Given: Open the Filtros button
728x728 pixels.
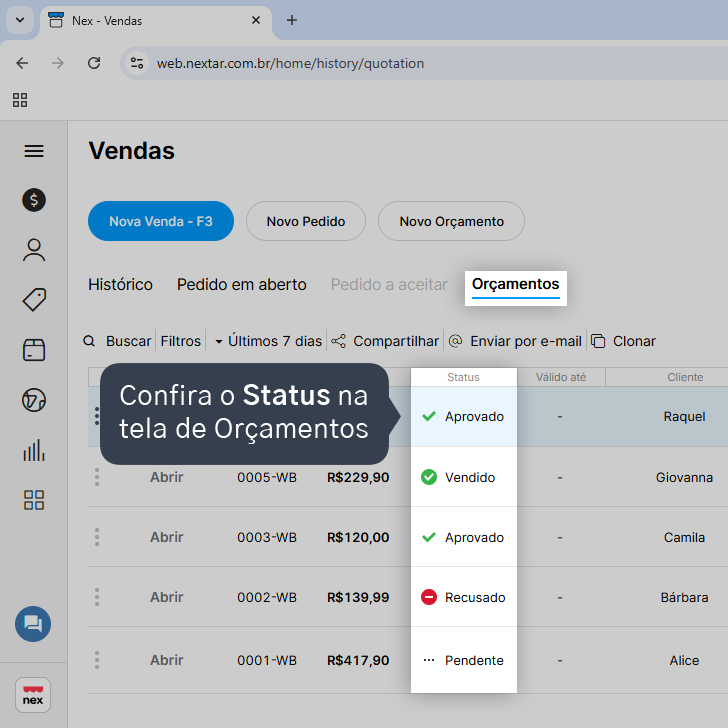Looking at the screenshot, I should (x=181, y=341).
